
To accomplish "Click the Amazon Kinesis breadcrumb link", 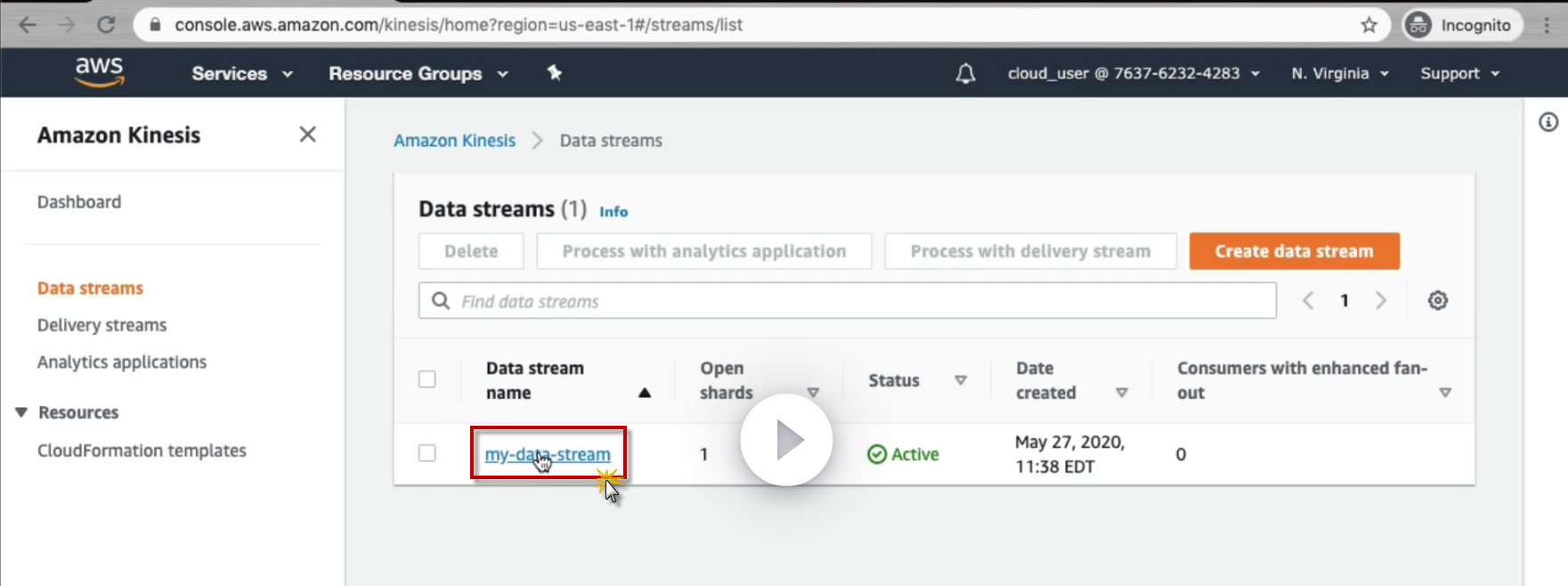I will 454,141.
